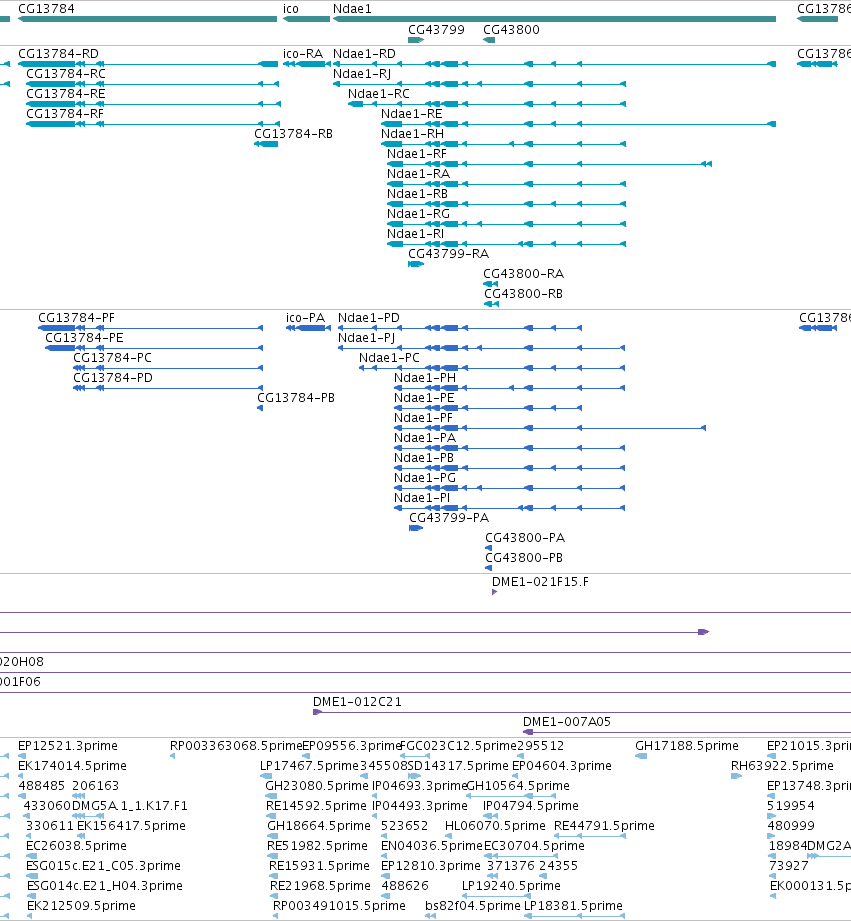Click EST RP003491015.5prime

pyautogui.click(x=339, y=905)
